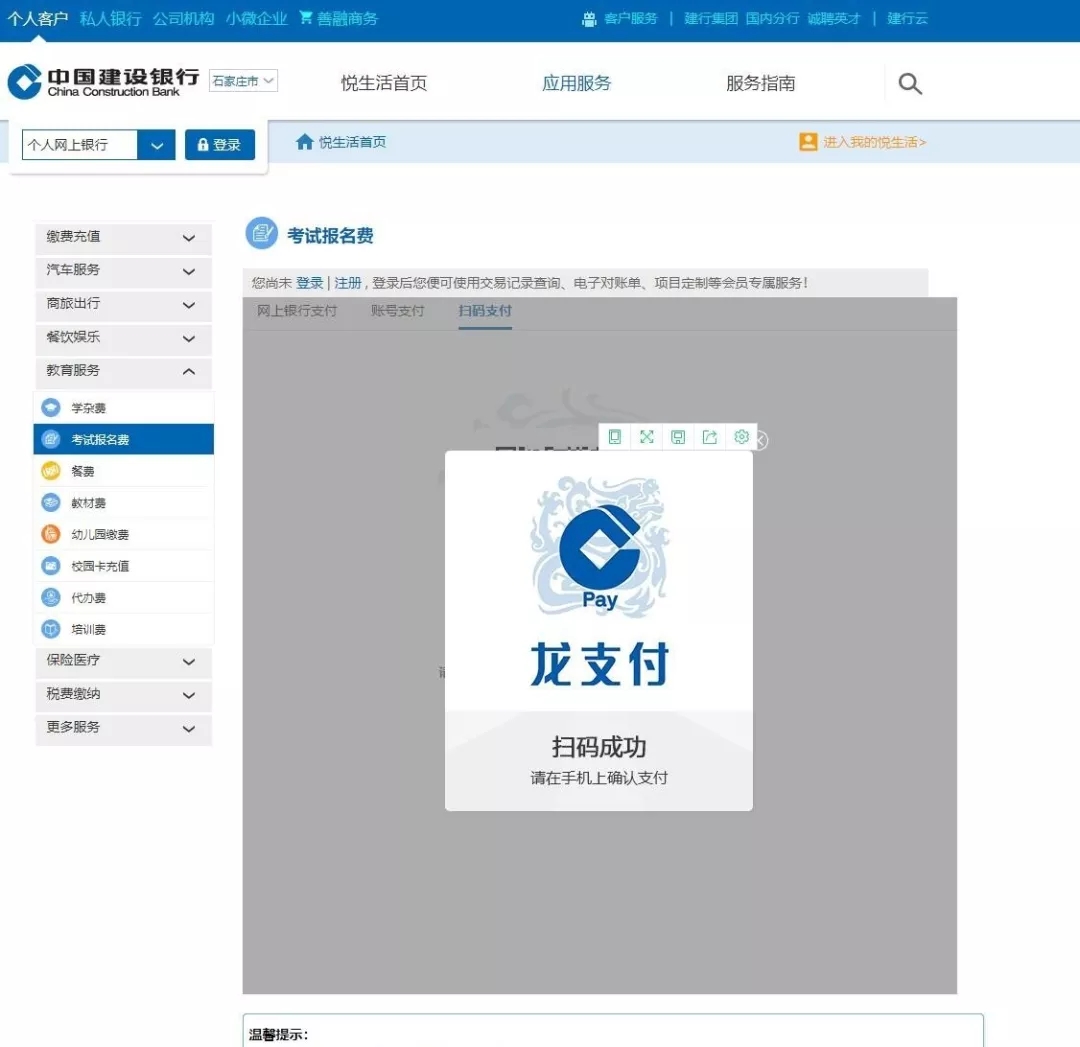Expand the 保险医疗 sidebar section

(x=123, y=661)
